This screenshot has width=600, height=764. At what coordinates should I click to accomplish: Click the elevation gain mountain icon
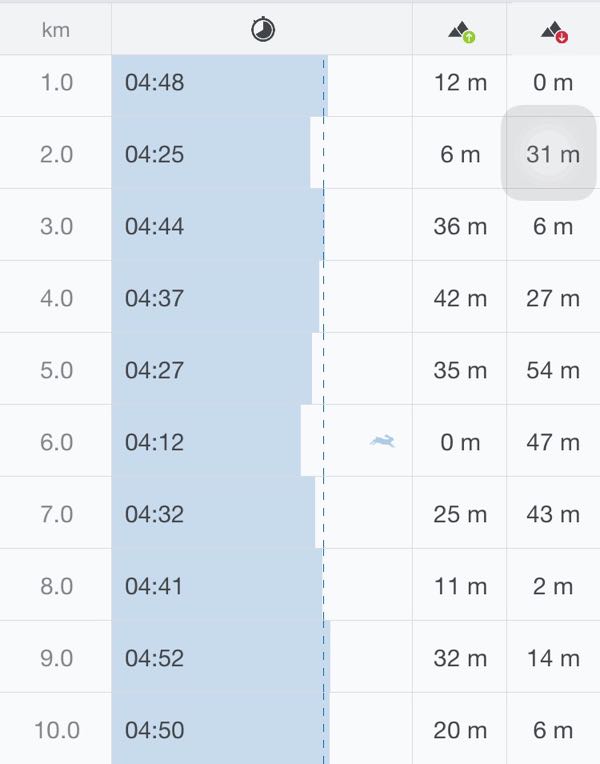[x=461, y=32]
